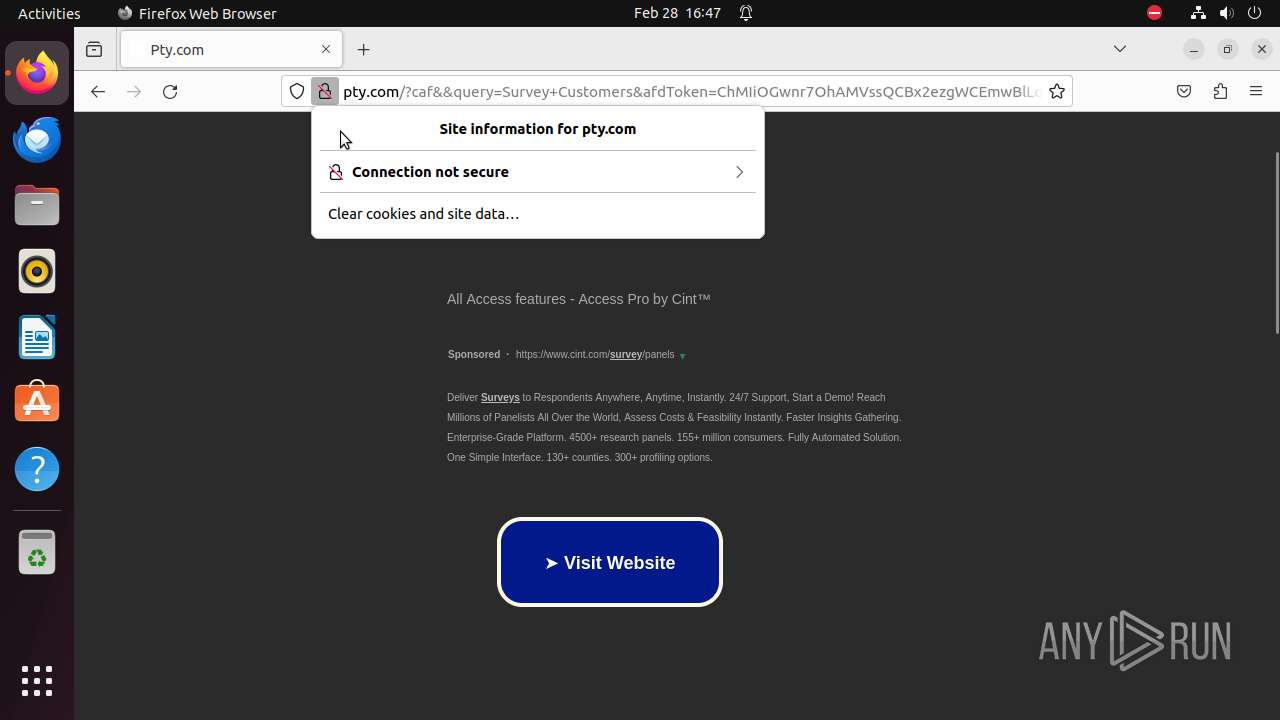Open Ubuntu Software app in dock
The image size is (1280, 720).
[37, 403]
